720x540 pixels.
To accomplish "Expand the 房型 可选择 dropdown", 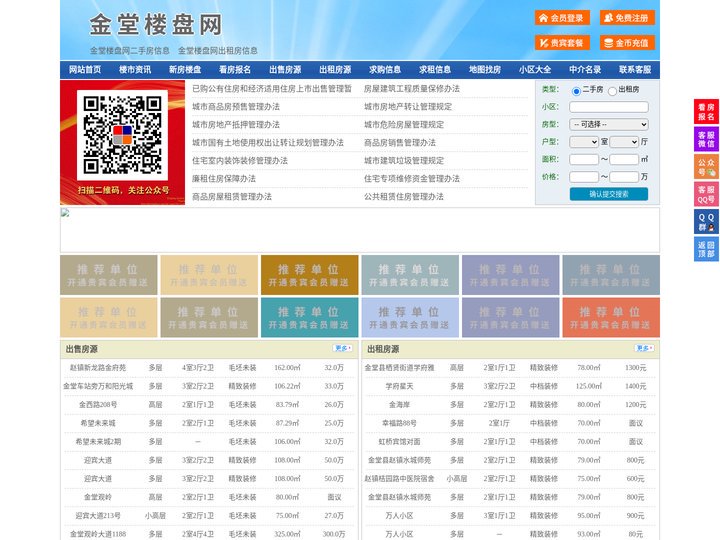I will click(x=609, y=124).
